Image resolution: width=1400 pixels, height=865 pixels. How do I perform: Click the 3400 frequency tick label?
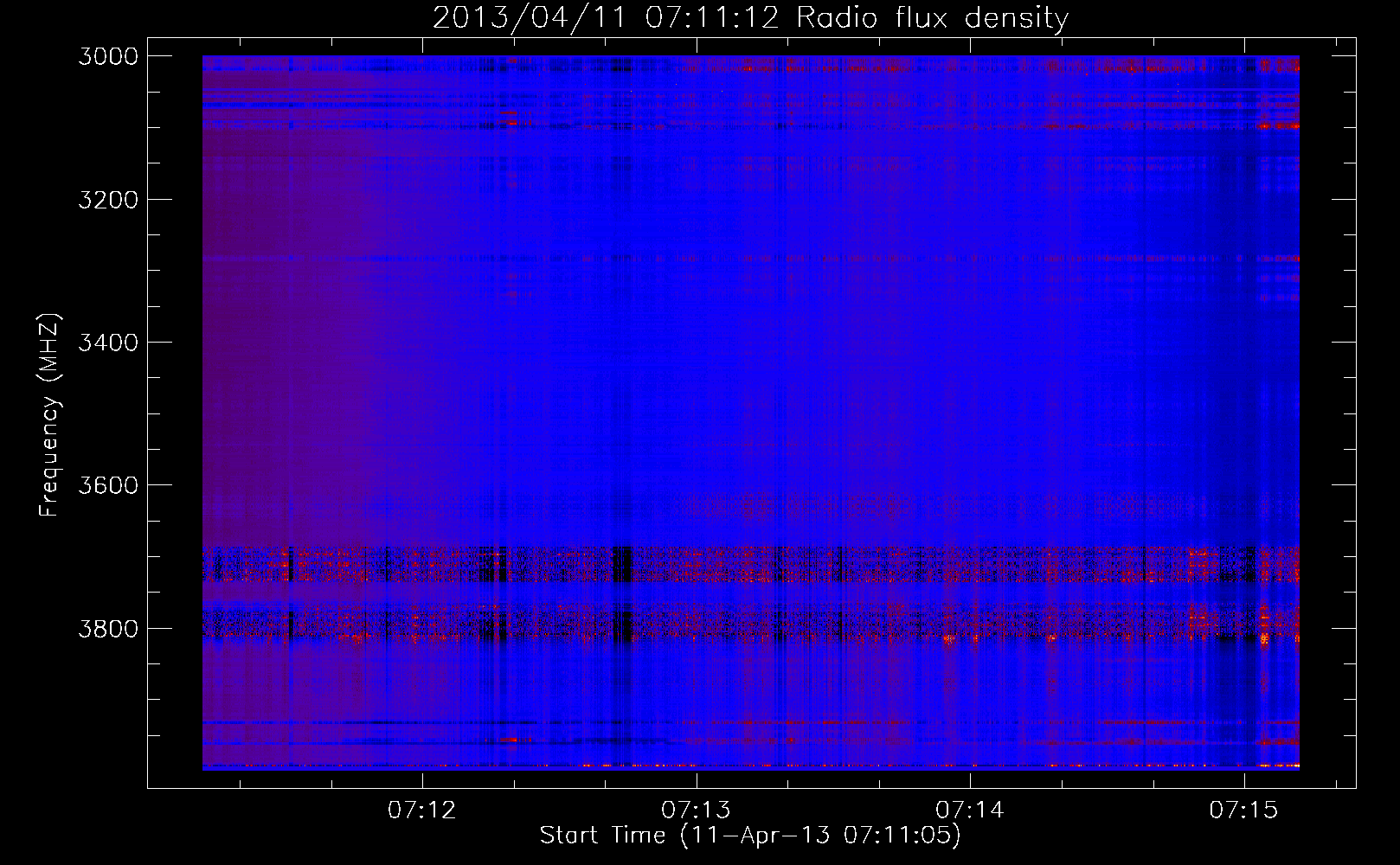tap(107, 343)
